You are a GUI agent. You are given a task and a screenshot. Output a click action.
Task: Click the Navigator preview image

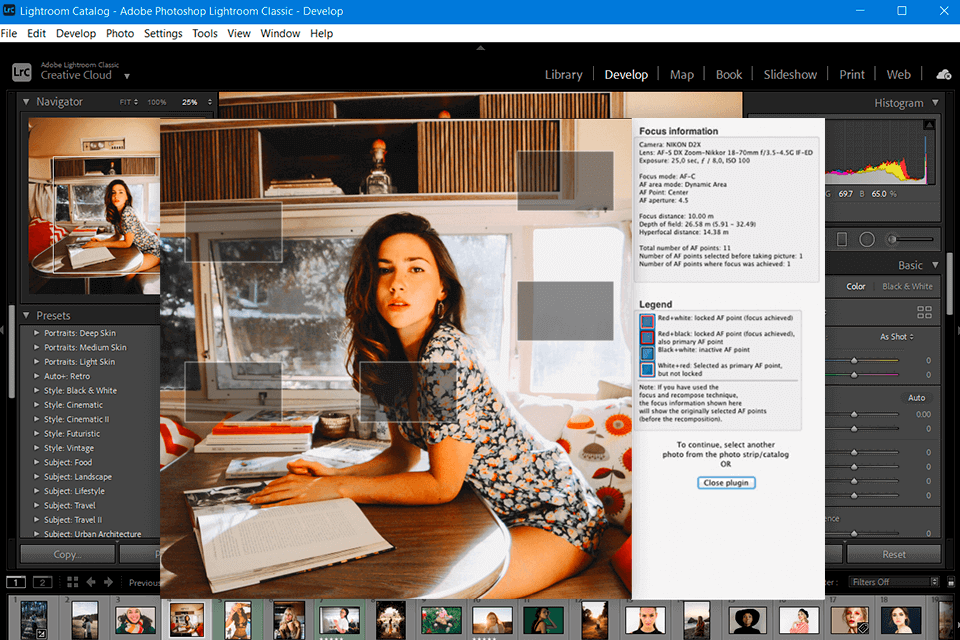point(94,206)
